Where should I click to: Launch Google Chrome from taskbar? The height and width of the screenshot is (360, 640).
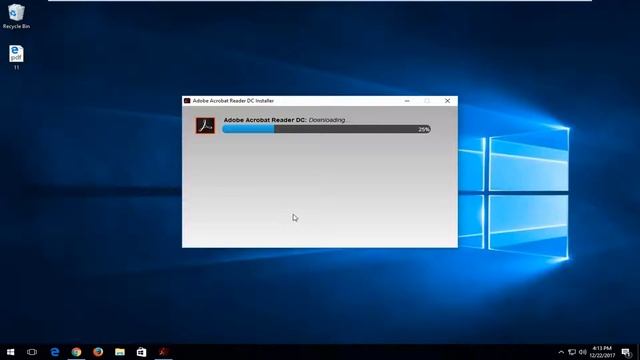coord(76,352)
